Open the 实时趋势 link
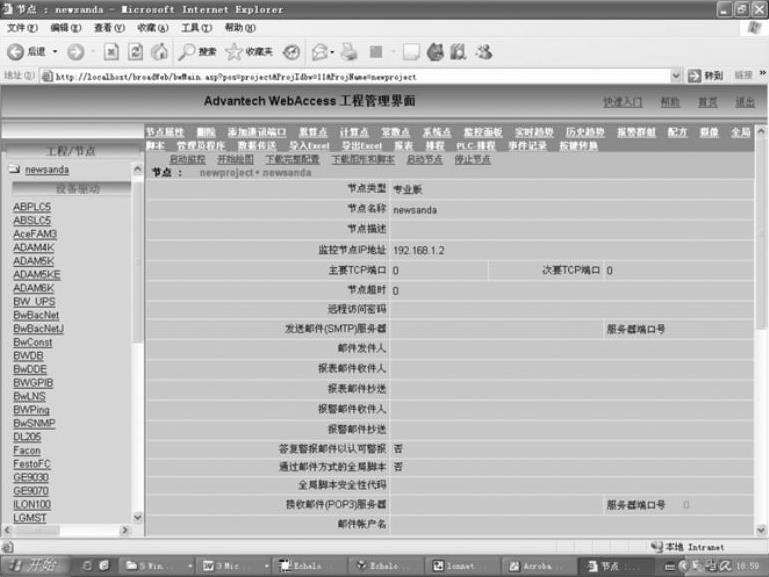 tap(534, 132)
